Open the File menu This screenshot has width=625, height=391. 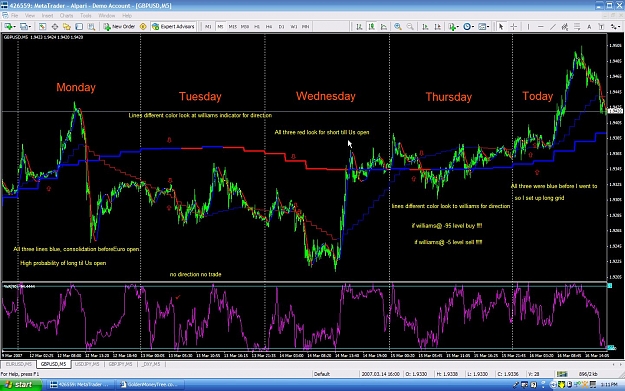(14, 16)
